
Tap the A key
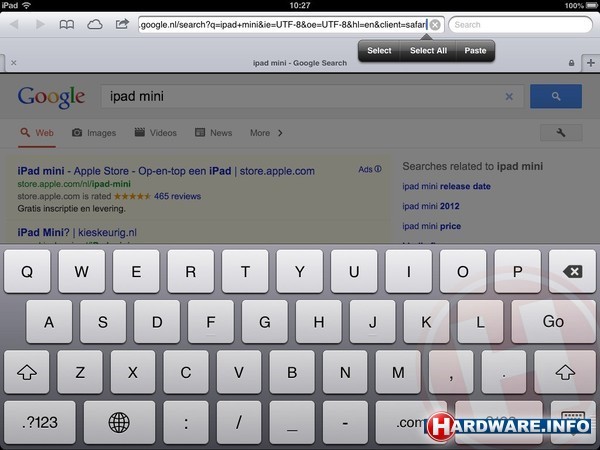tap(49, 321)
